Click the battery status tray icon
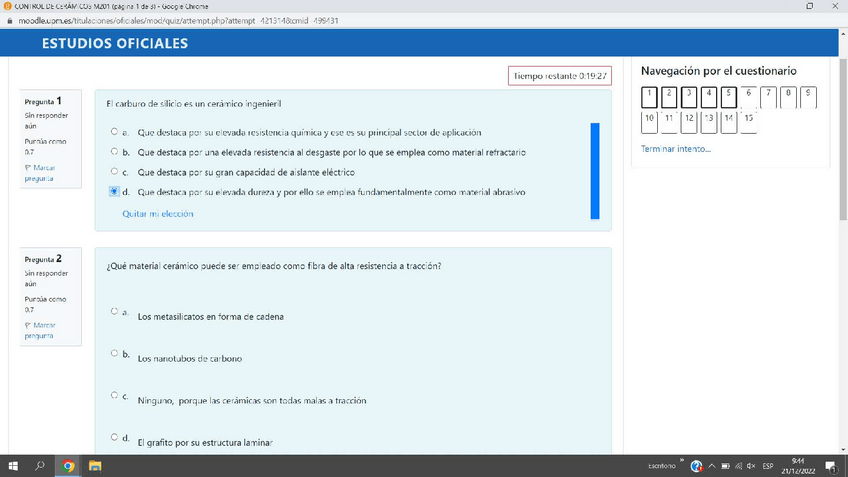The height and width of the screenshot is (477, 848). (725, 466)
